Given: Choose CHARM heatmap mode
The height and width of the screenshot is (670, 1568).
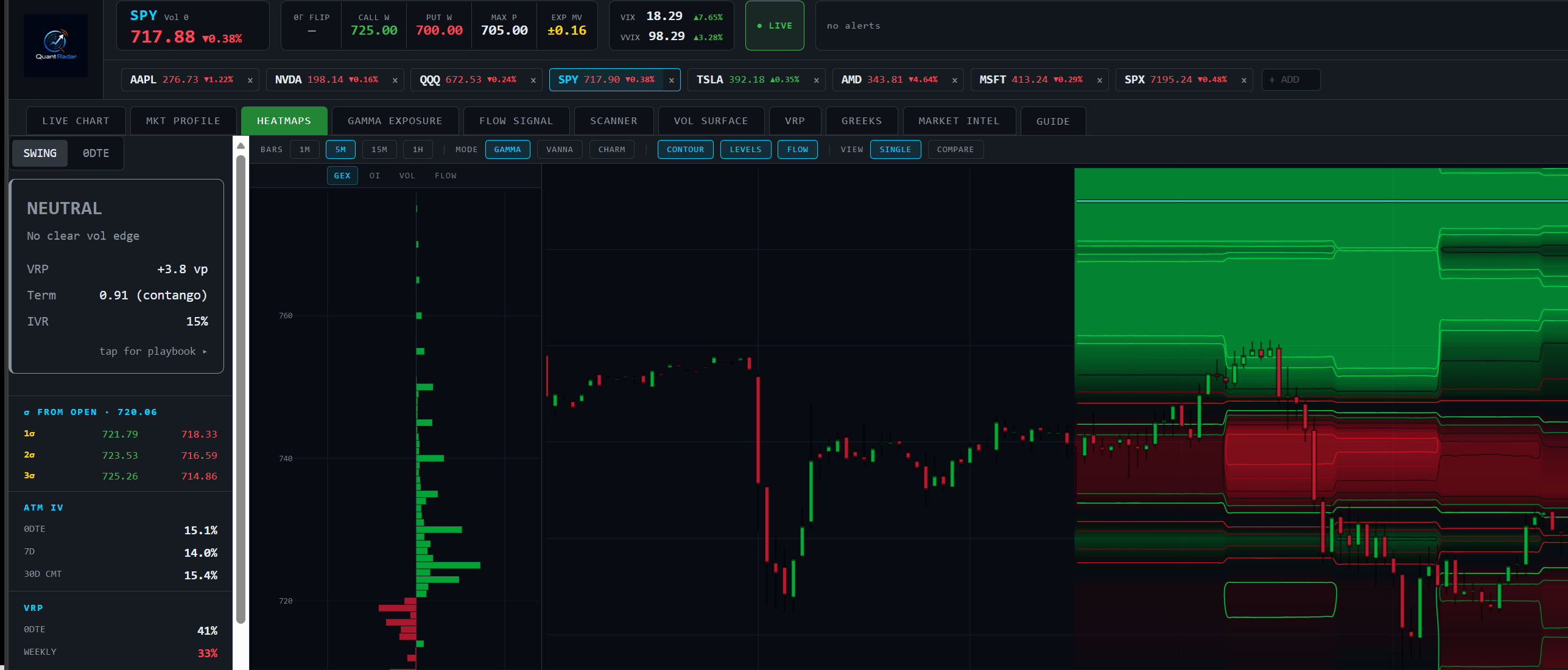Looking at the screenshot, I should pyautogui.click(x=611, y=150).
